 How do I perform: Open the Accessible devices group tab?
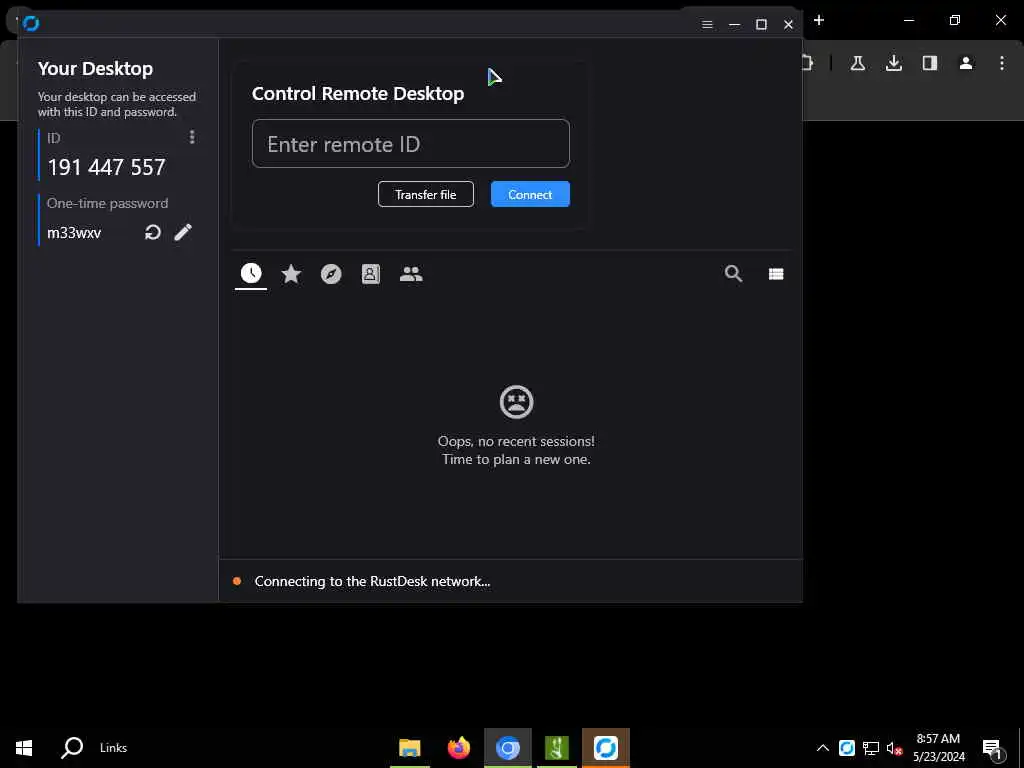tap(411, 274)
